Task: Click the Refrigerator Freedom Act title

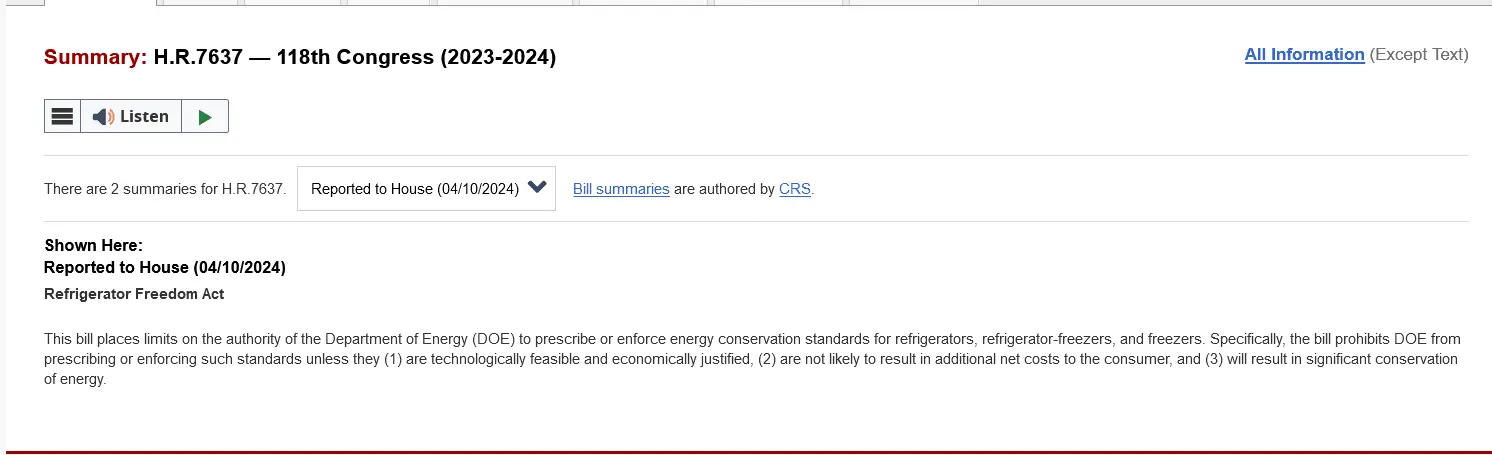Action: click(x=134, y=294)
